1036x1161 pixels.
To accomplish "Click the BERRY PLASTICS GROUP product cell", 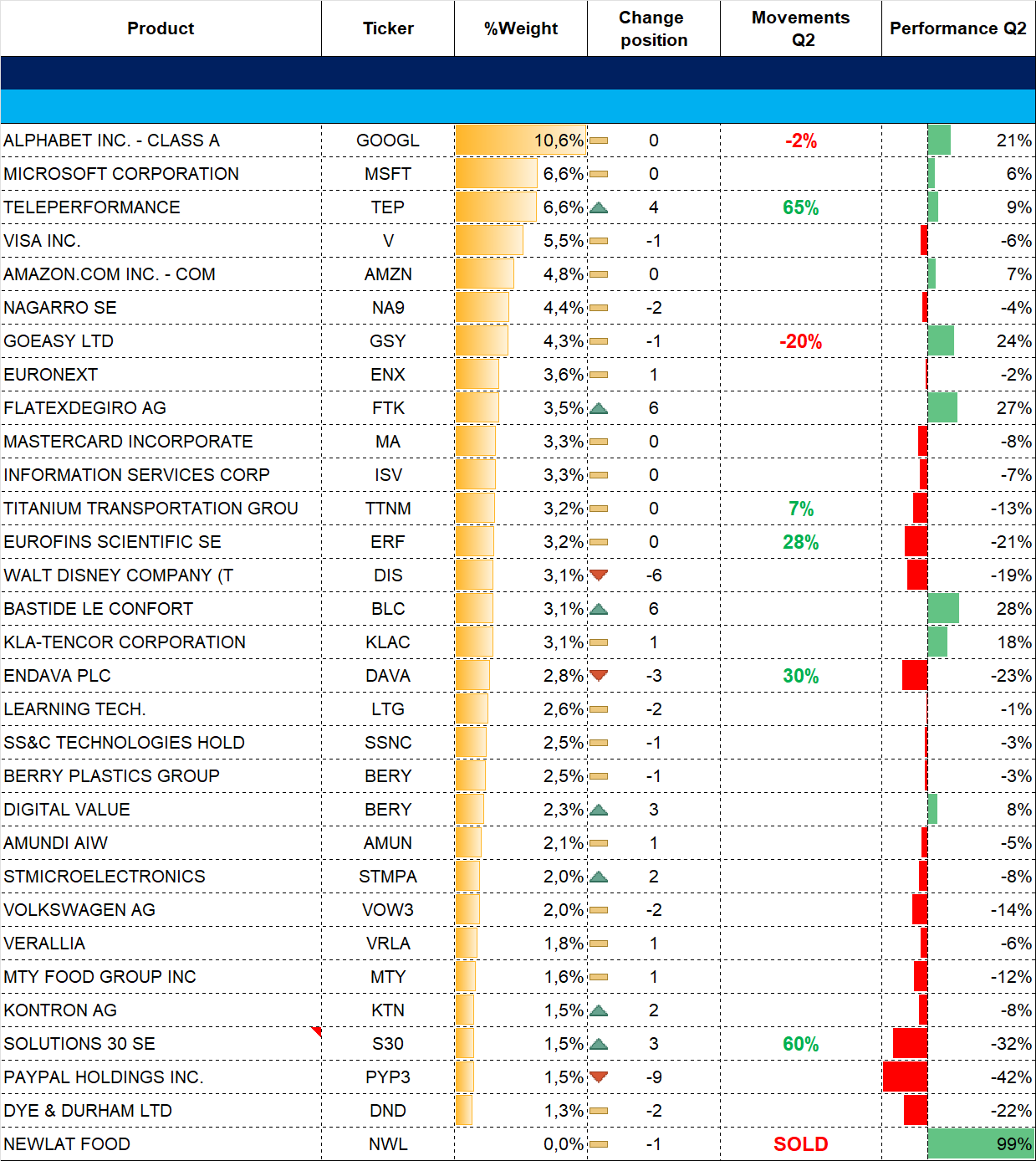I will tap(161, 776).
